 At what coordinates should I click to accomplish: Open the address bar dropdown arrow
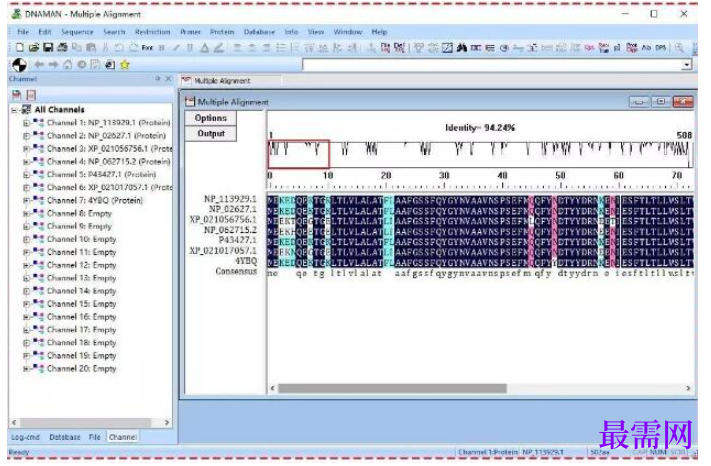[687, 65]
